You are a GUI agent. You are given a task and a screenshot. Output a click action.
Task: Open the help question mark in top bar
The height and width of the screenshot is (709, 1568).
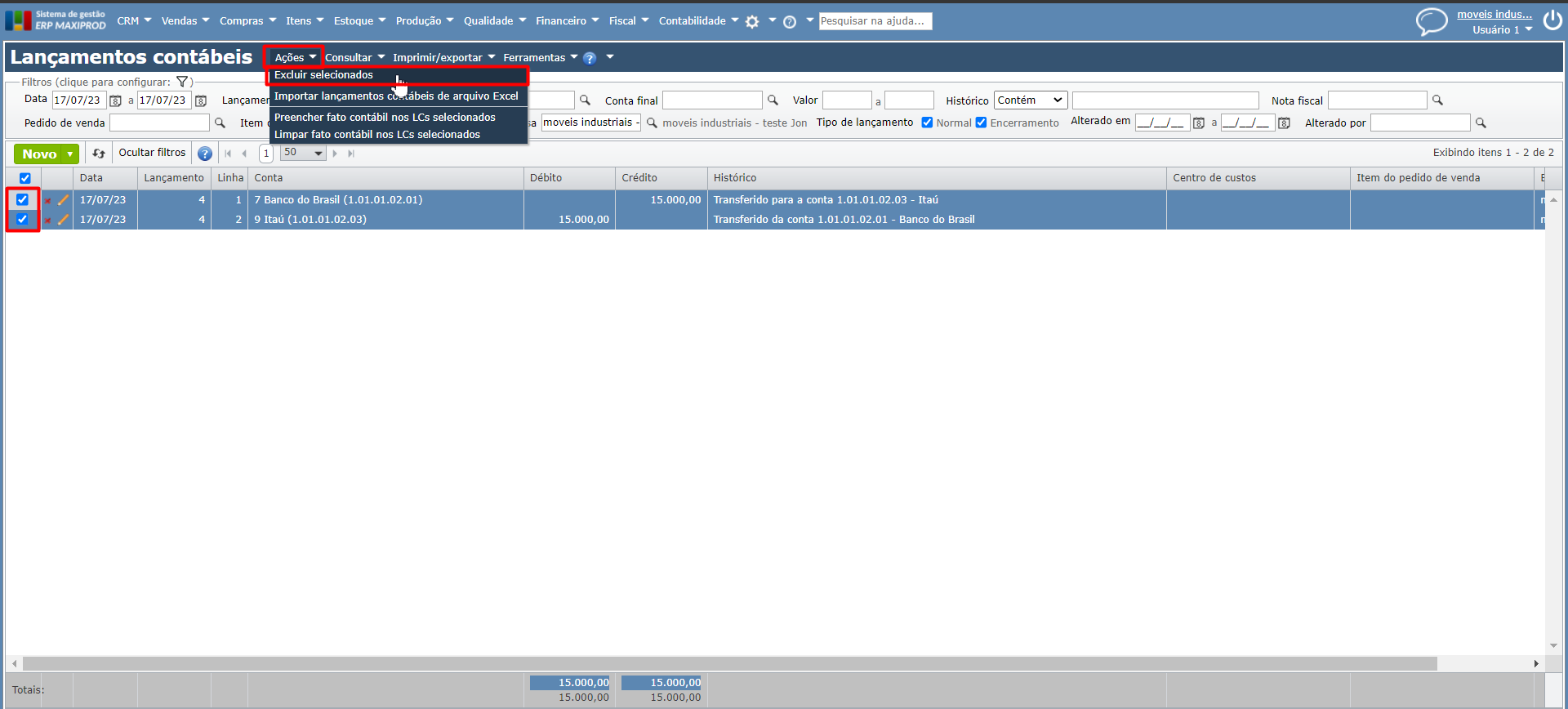tap(790, 22)
